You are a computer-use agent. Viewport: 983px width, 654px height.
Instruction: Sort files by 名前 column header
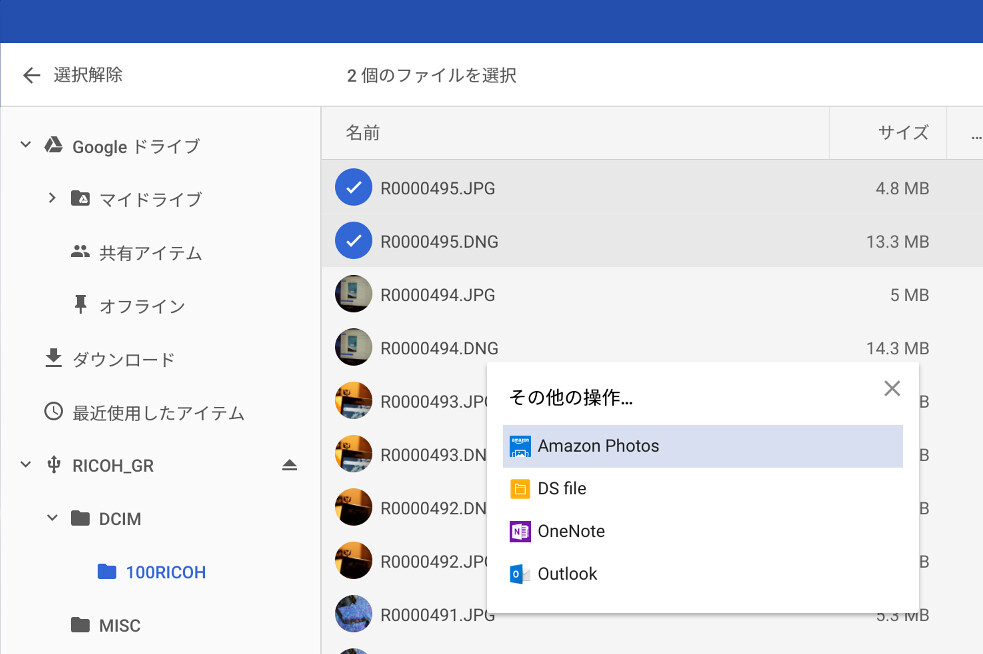pyautogui.click(x=363, y=133)
